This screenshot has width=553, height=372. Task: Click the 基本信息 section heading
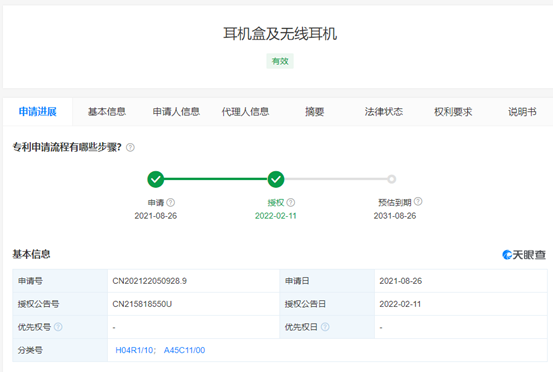pos(31,254)
